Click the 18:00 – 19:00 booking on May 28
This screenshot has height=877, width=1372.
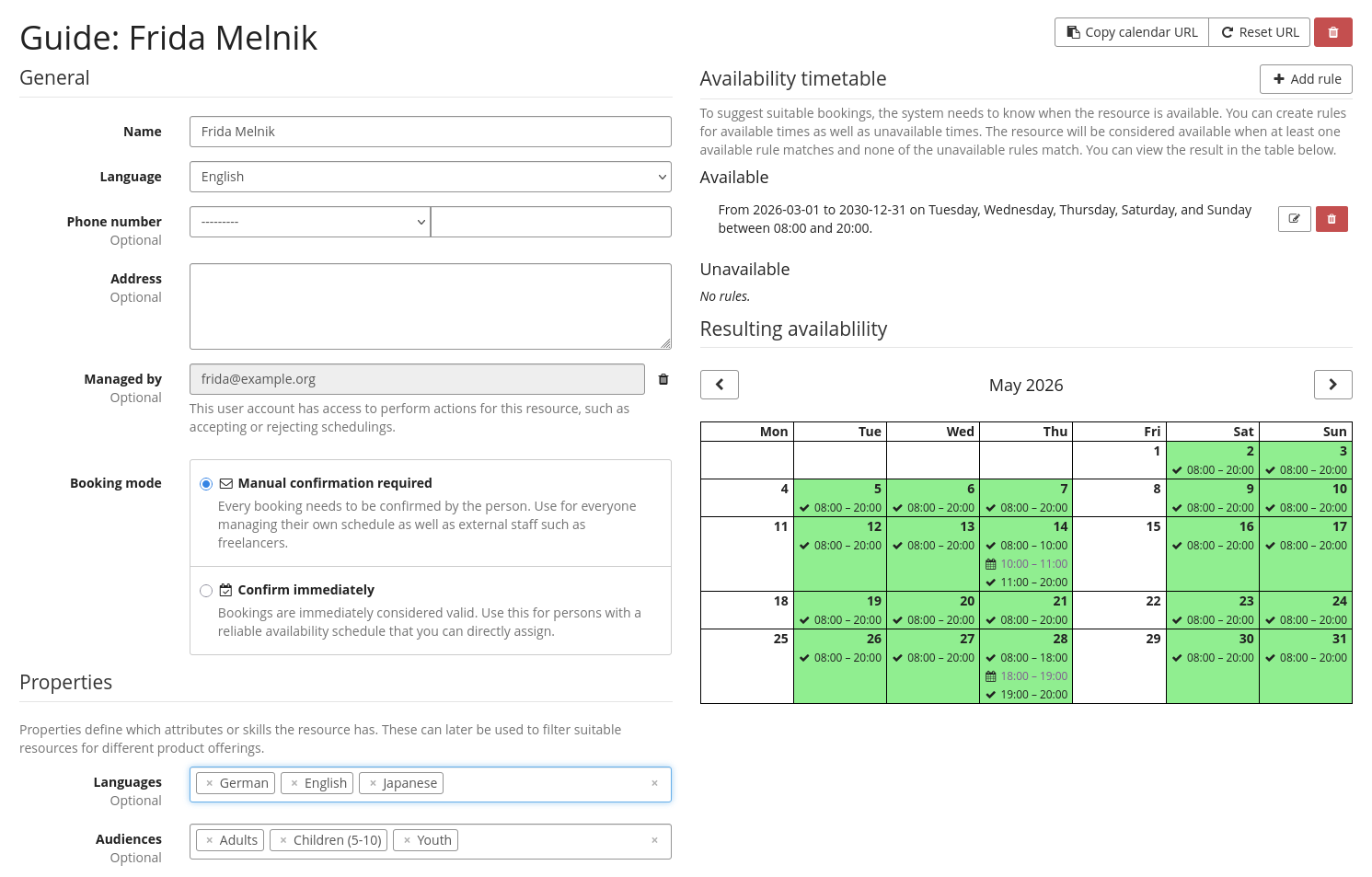[x=1027, y=676]
